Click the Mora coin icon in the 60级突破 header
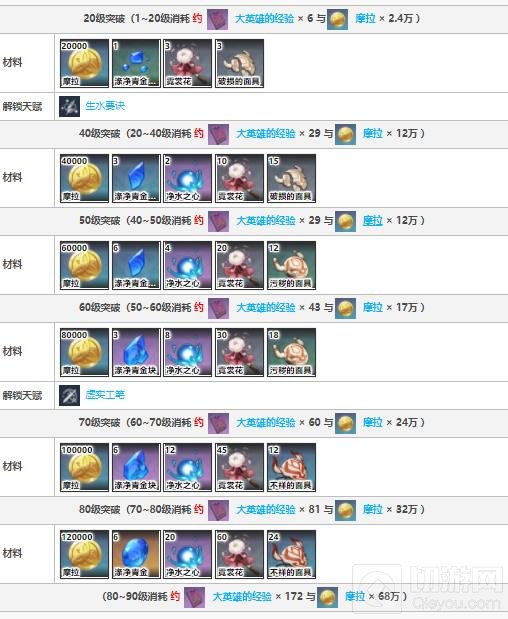The image size is (508, 619). coord(345,308)
